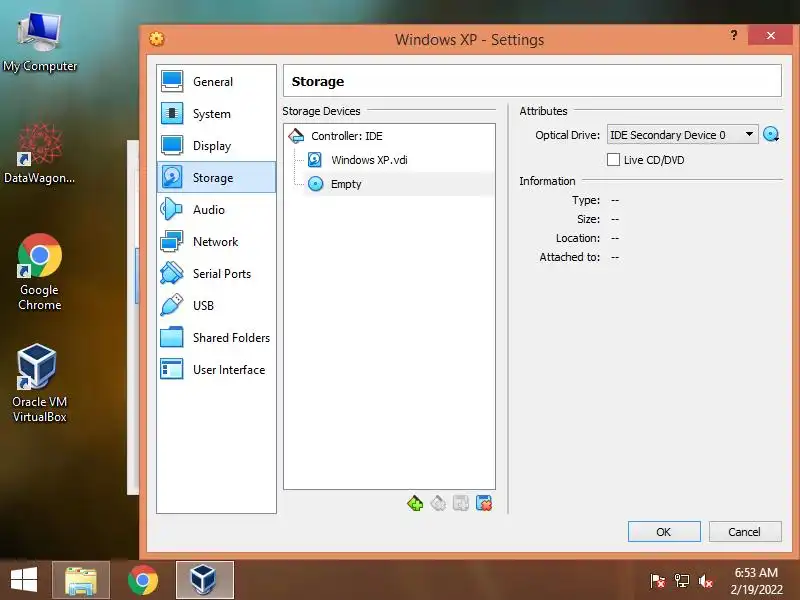
Task: Click the IDE controller icon
Action: 296,136
